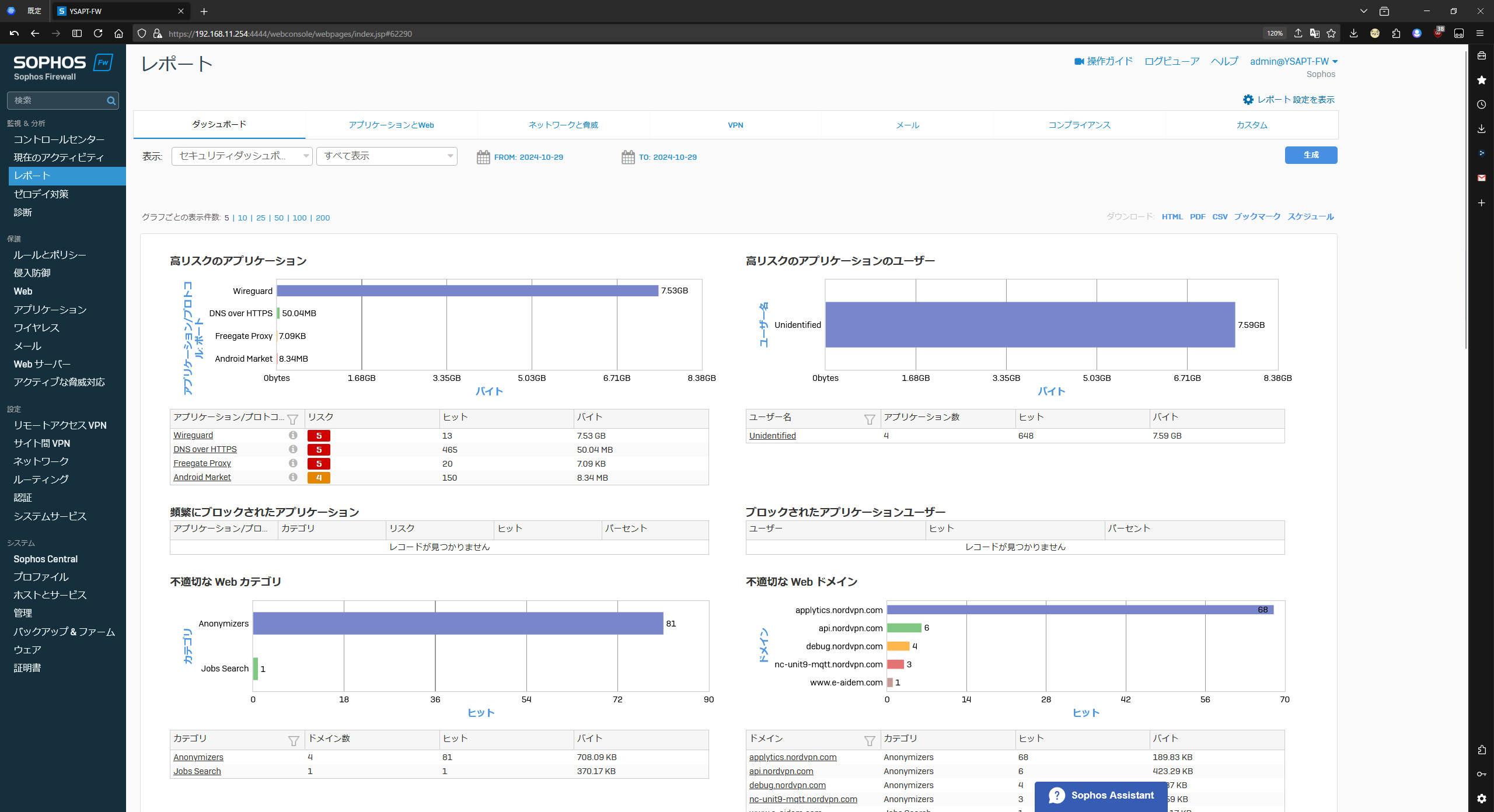Image resolution: width=1494 pixels, height=812 pixels.
Task: Click the TO date calendar icon
Action: pos(628,157)
